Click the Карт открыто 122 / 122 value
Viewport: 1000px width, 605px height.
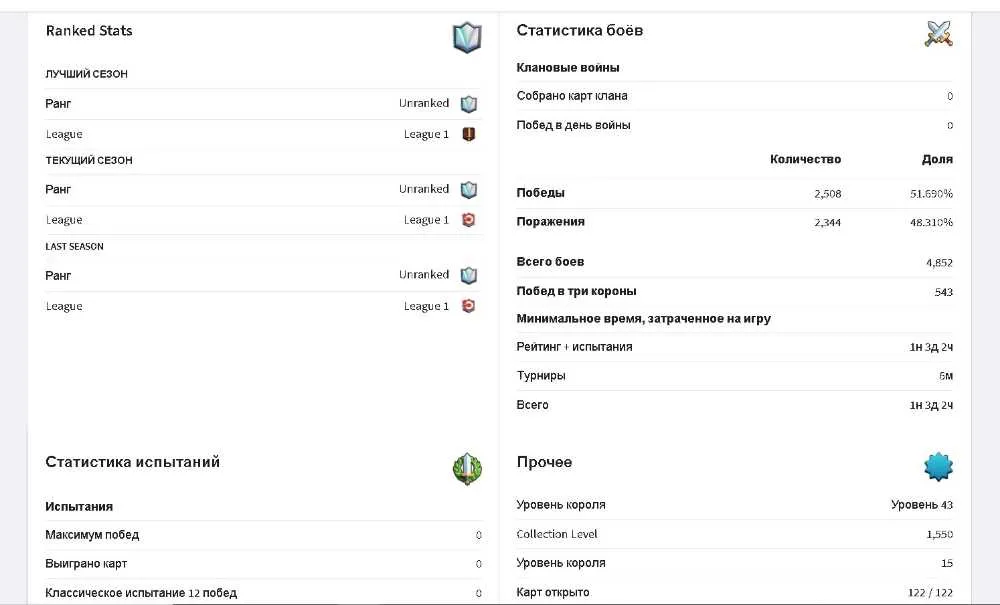[930, 593]
